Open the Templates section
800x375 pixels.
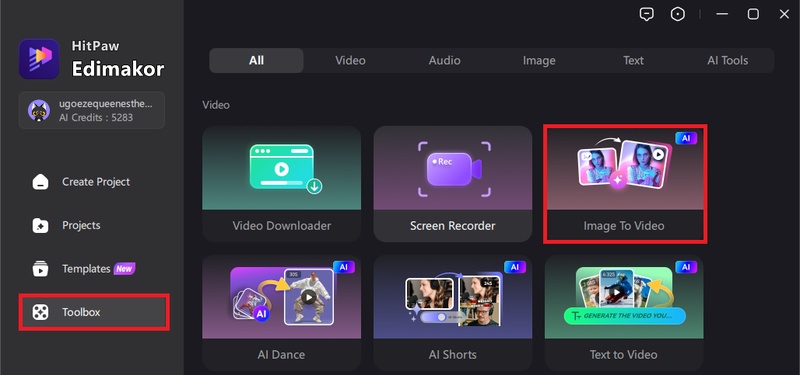(92, 269)
